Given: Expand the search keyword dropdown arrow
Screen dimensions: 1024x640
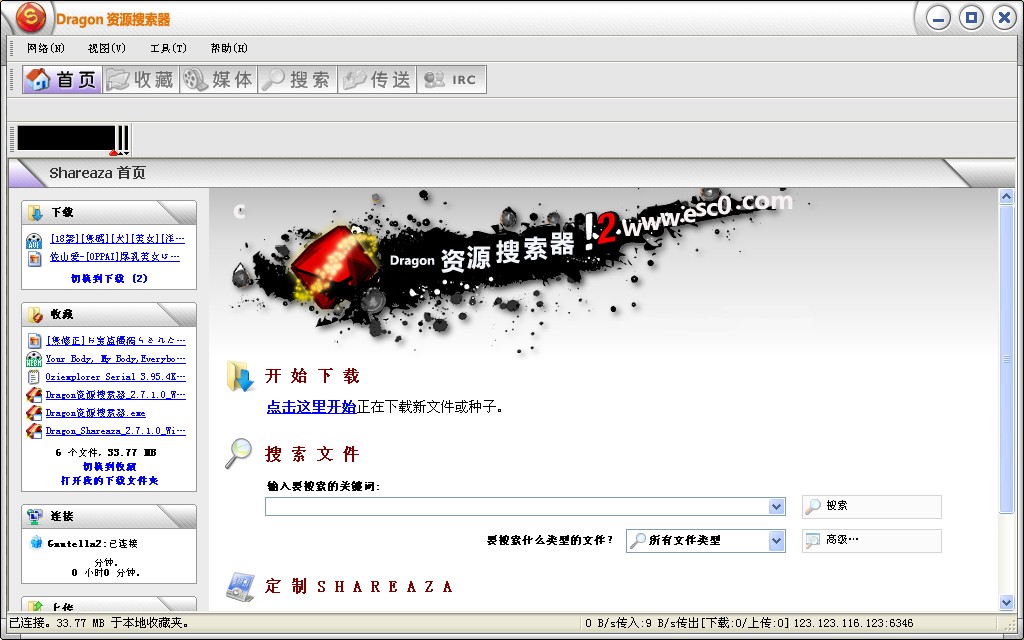Looking at the screenshot, I should click(x=777, y=507).
